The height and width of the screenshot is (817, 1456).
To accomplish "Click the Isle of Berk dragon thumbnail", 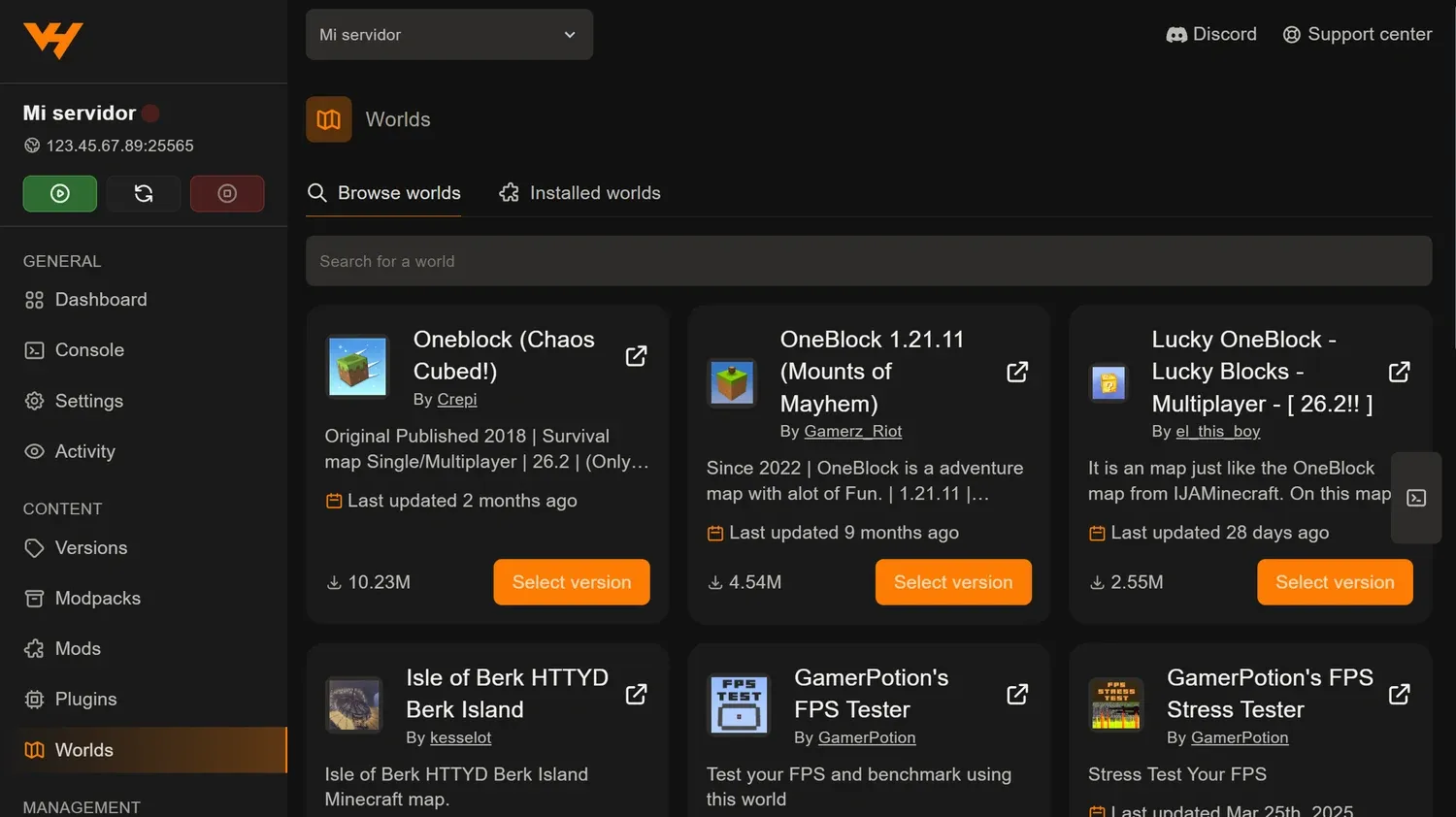I will 354,705.
